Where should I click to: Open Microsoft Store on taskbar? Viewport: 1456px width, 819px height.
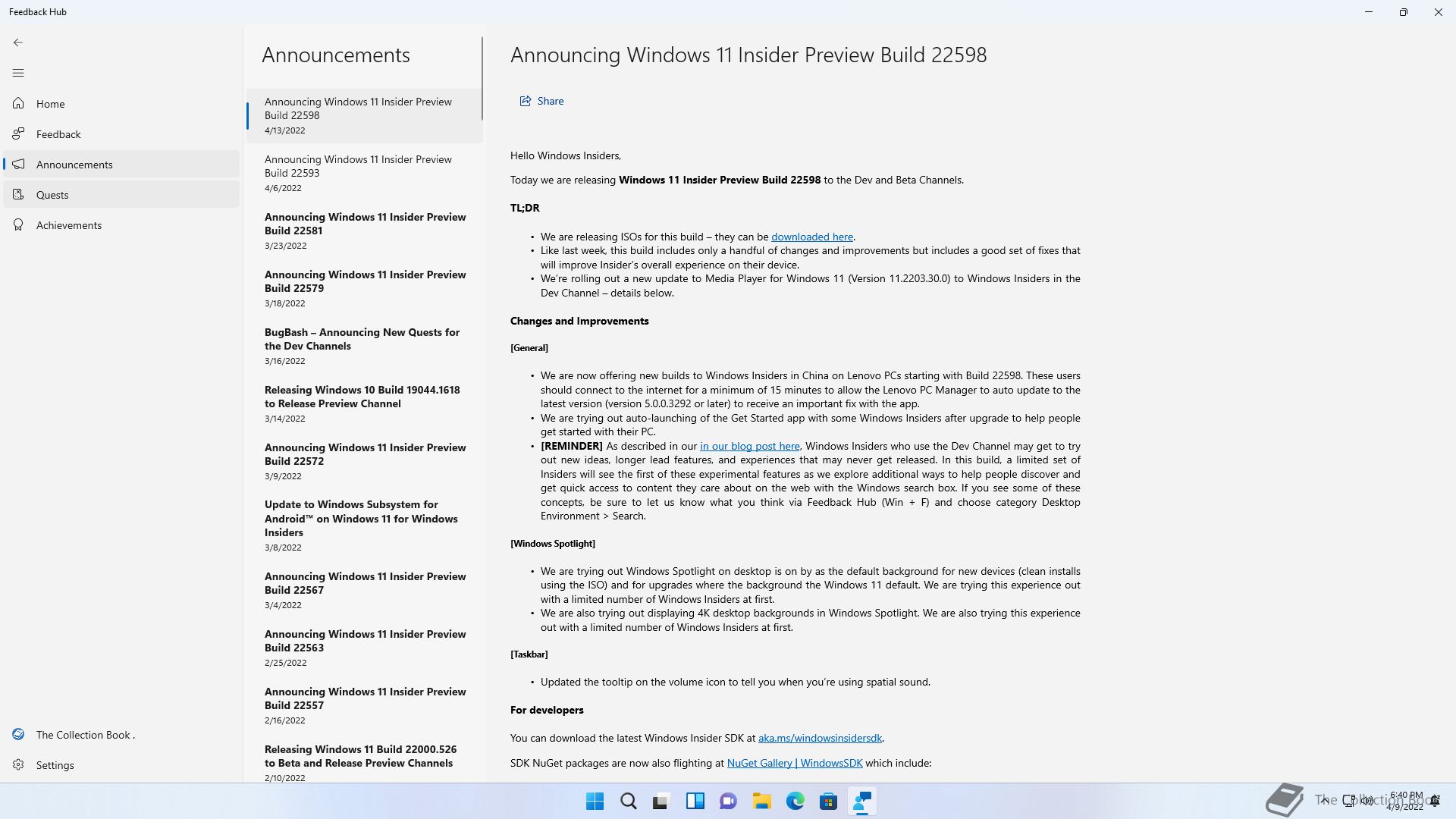click(829, 801)
